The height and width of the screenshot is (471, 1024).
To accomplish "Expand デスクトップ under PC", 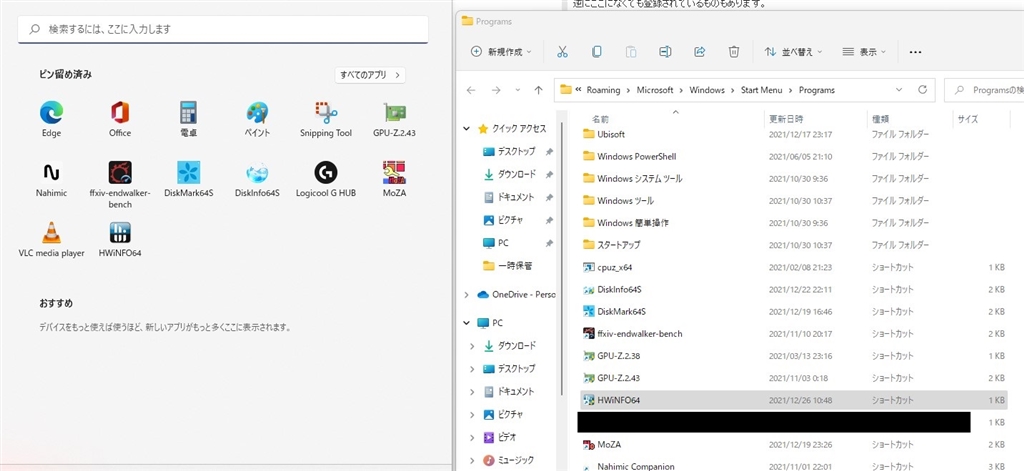I will pyautogui.click(x=472, y=368).
